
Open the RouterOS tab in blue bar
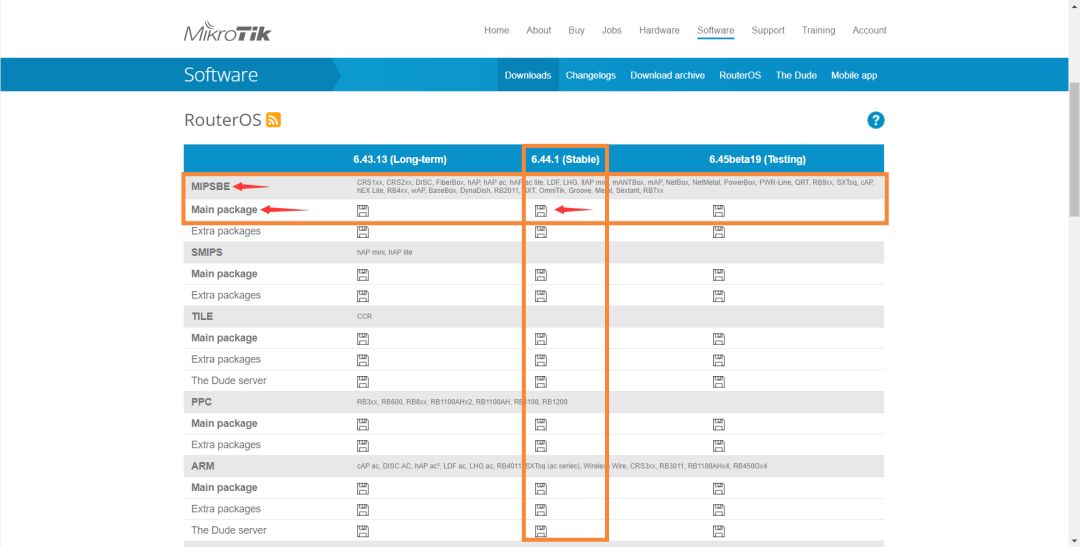(x=740, y=75)
